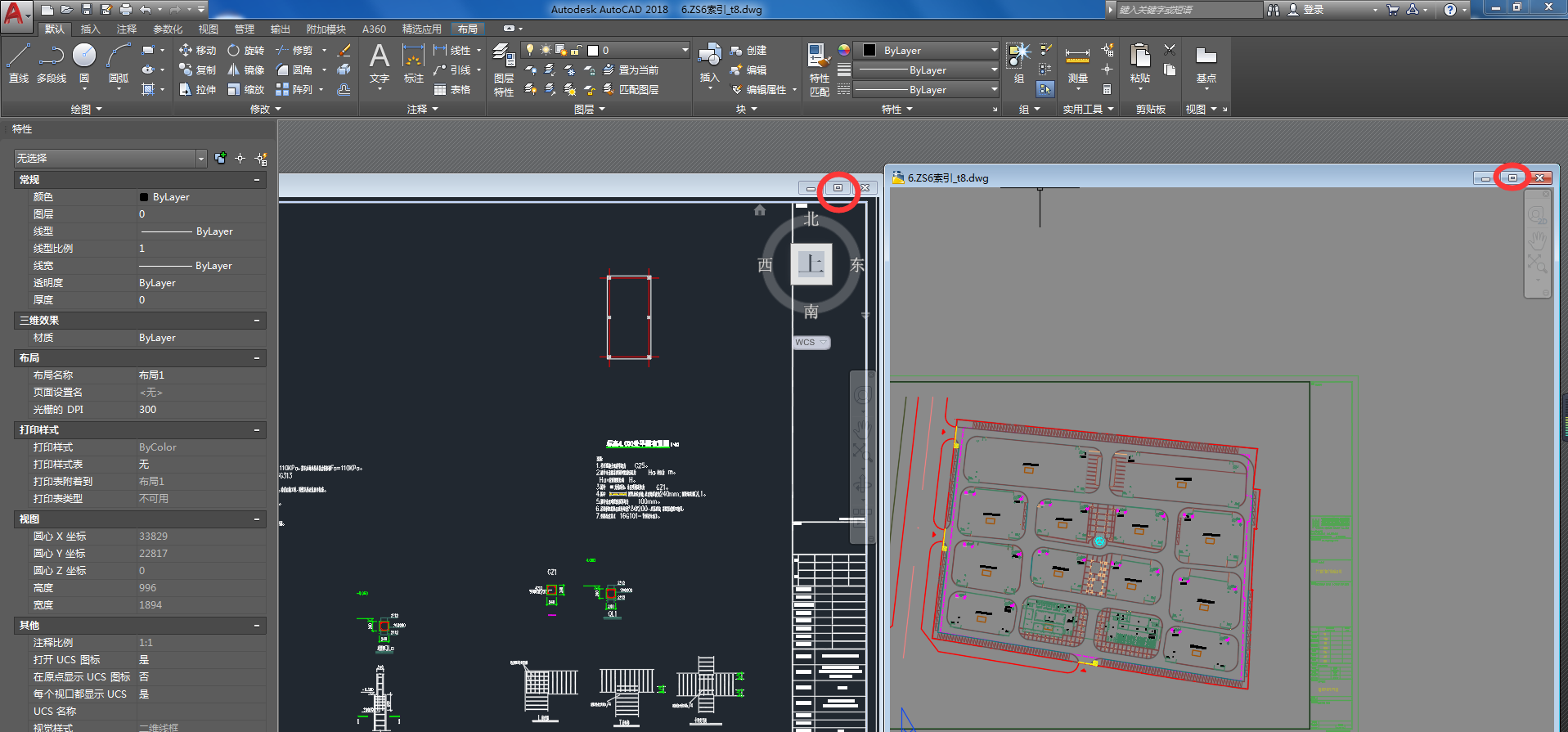Click the 登录 sign-in button
The height and width of the screenshot is (732, 1568).
(x=1306, y=9)
